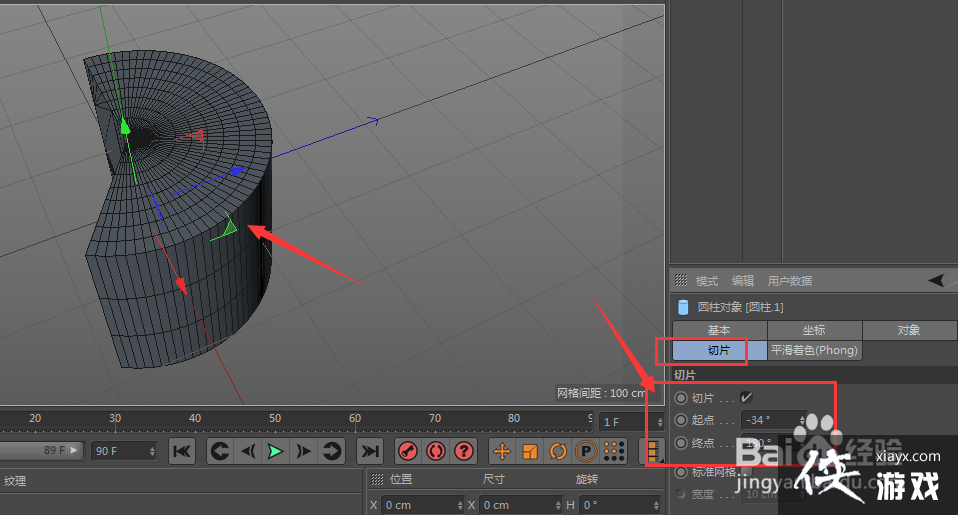Image resolution: width=958 pixels, height=515 pixels.
Task: Switch to the 坐标 tab
Action: point(814,330)
